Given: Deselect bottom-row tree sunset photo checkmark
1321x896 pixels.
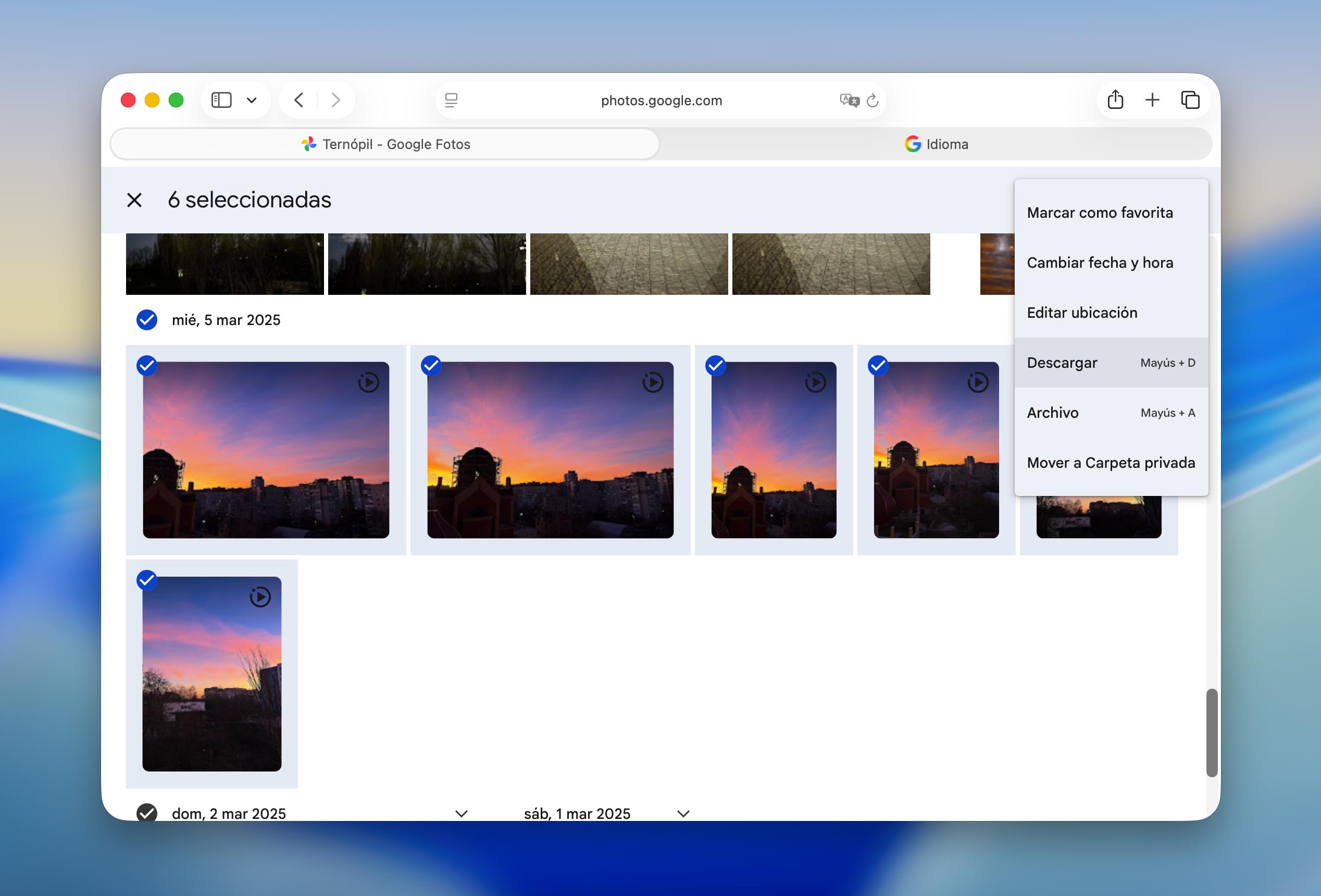Looking at the screenshot, I should [x=147, y=580].
